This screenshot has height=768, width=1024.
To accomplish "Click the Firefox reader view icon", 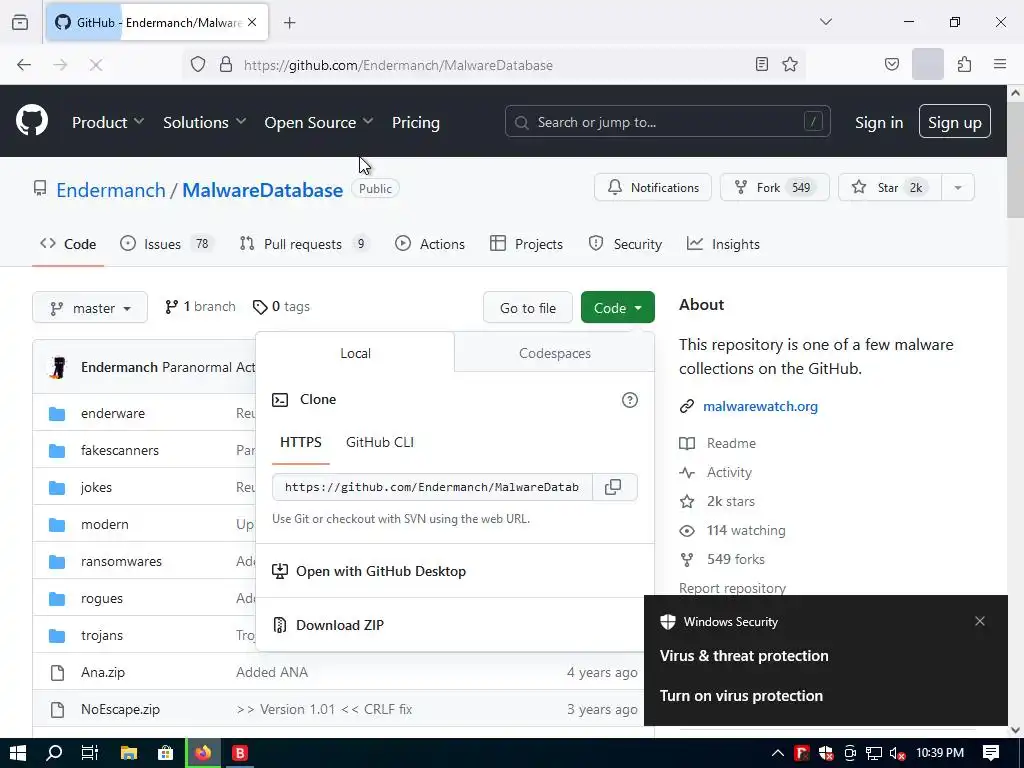I will click(x=761, y=65).
